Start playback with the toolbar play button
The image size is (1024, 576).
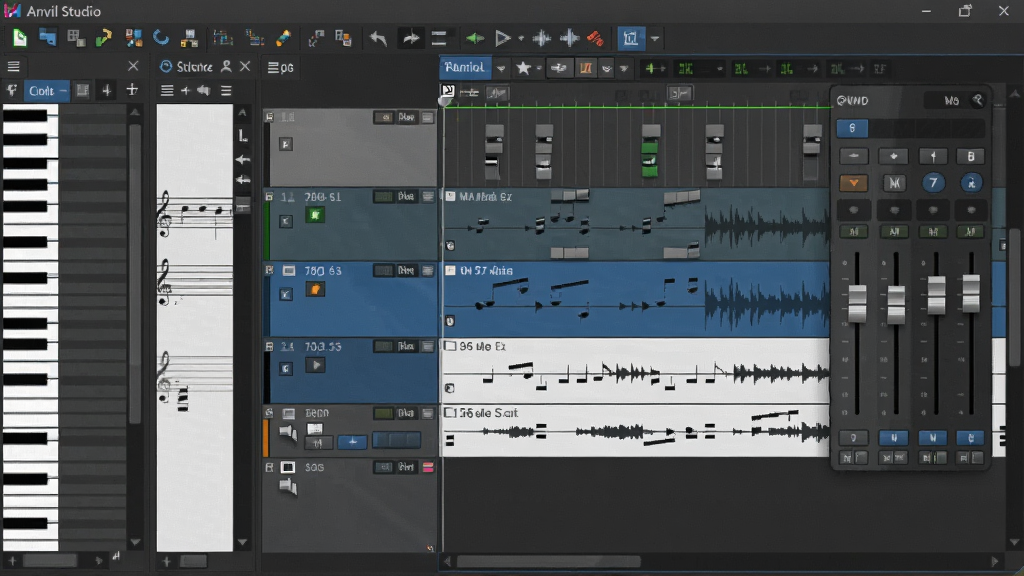tap(502, 39)
